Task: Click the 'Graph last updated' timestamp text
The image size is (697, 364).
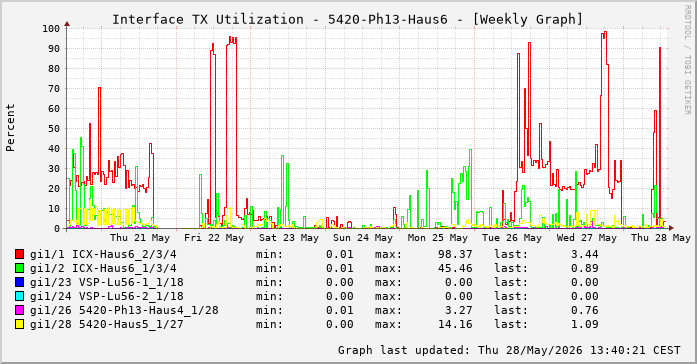Action: (509, 351)
